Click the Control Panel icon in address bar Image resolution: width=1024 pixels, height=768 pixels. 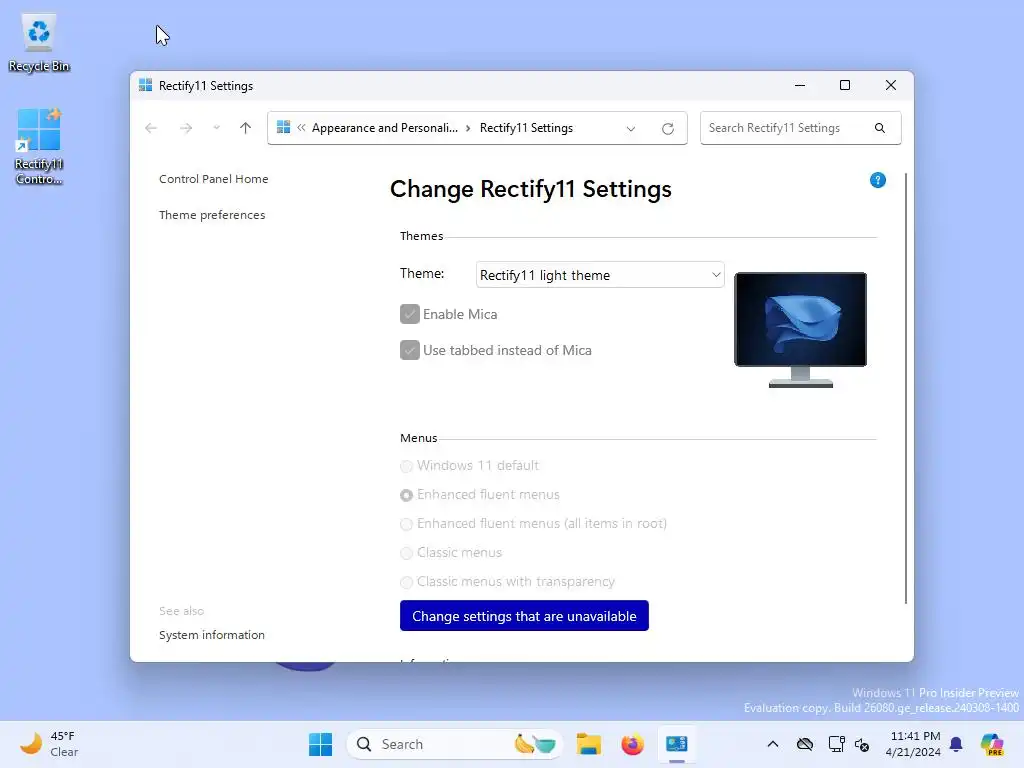[x=283, y=127]
